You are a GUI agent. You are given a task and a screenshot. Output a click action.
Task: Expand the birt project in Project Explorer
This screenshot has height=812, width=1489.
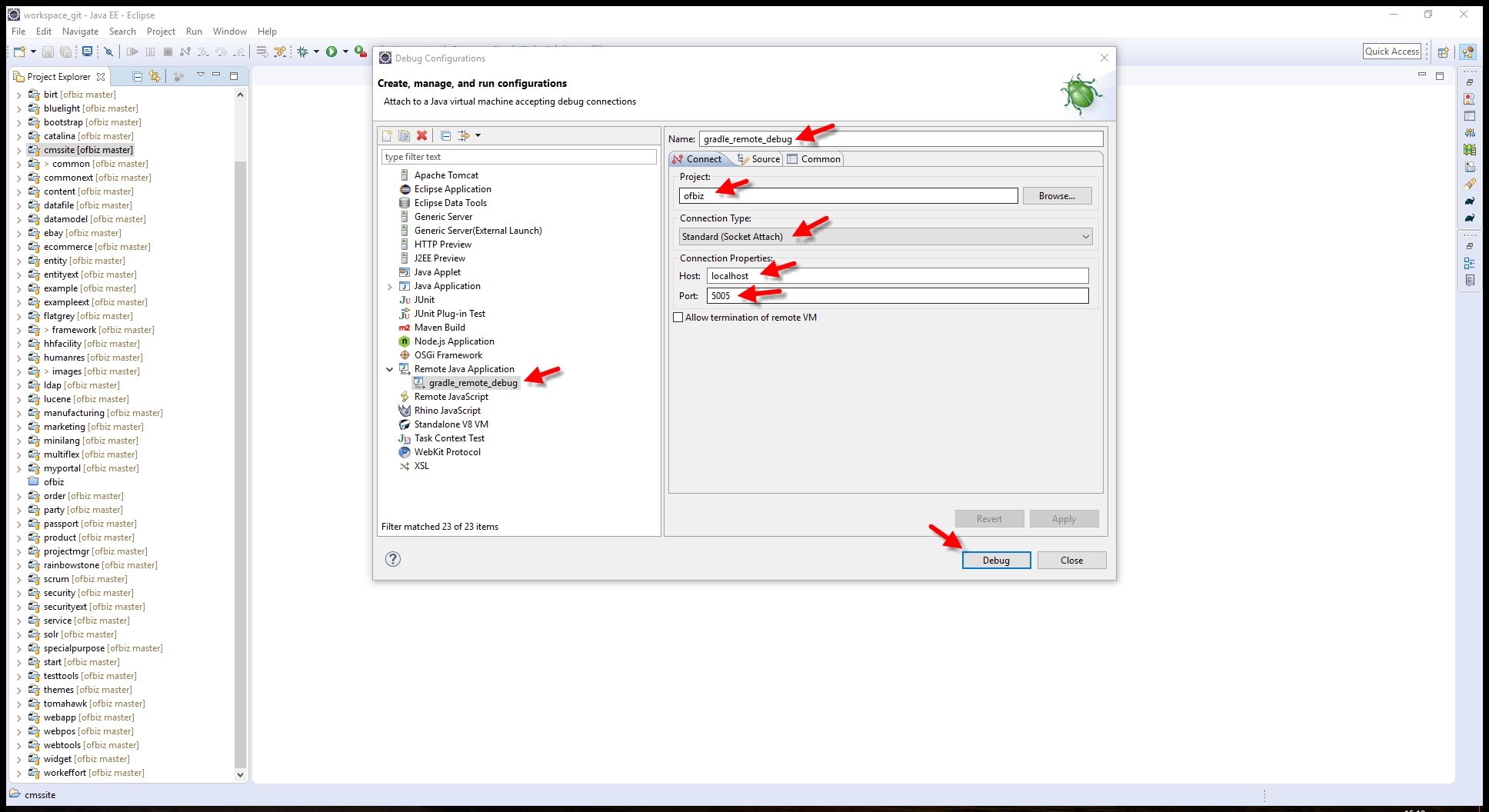19,95
